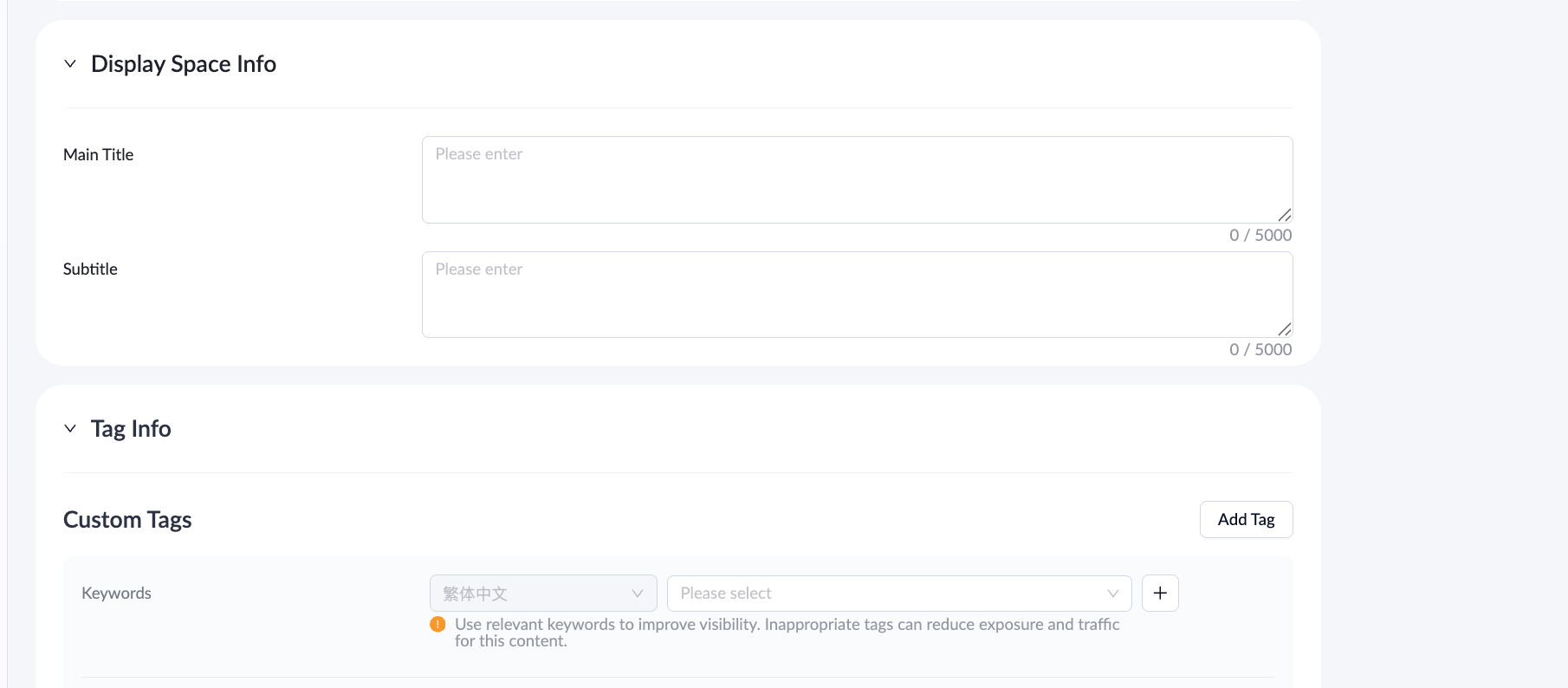Click the 'Tag Info' heading
This screenshot has width=1568, height=688.
[131, 429]
